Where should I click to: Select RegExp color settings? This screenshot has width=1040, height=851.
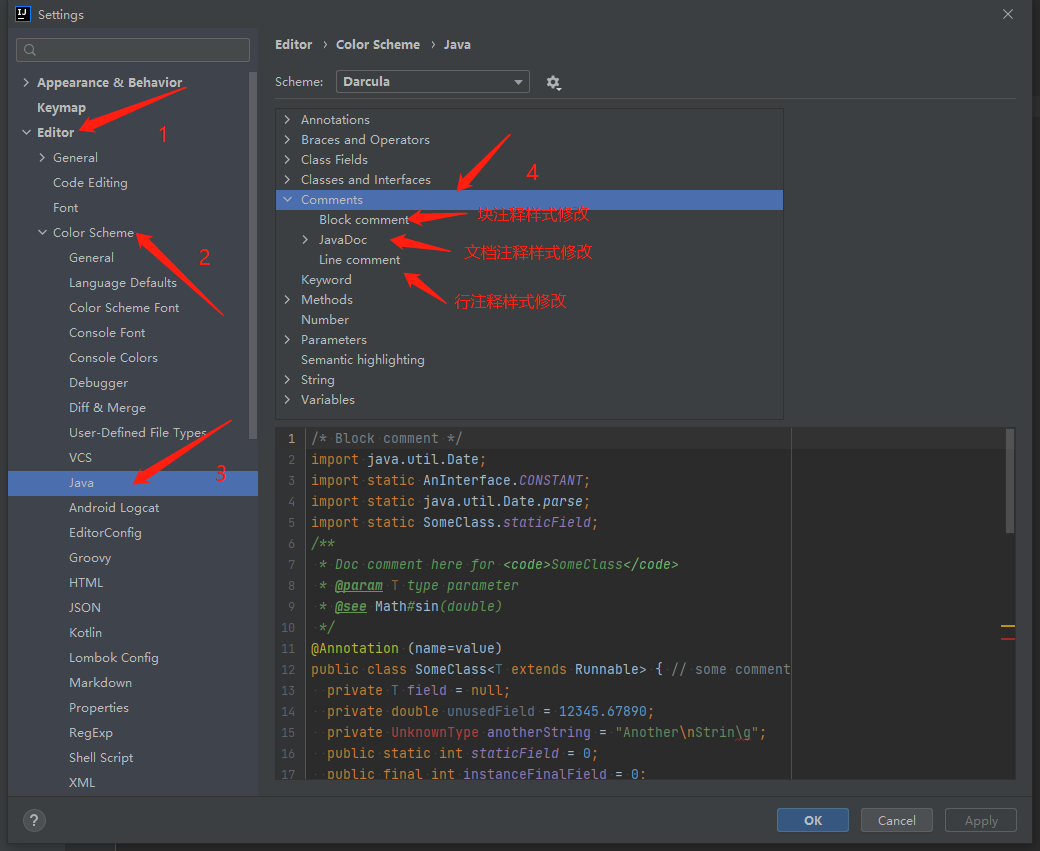91,733
